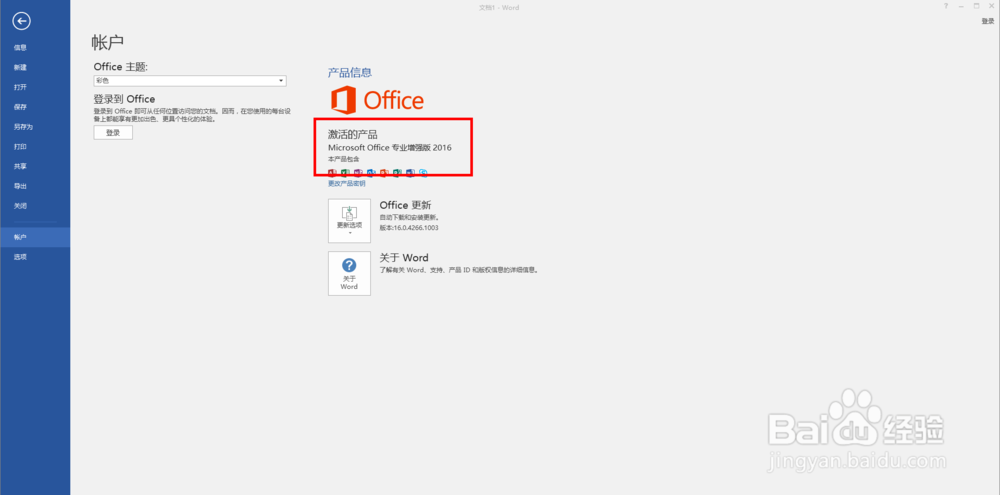This screenshot has height=495, width=1000.
Task: Click the 帐户 page title
Action: (x=107, y=42)
